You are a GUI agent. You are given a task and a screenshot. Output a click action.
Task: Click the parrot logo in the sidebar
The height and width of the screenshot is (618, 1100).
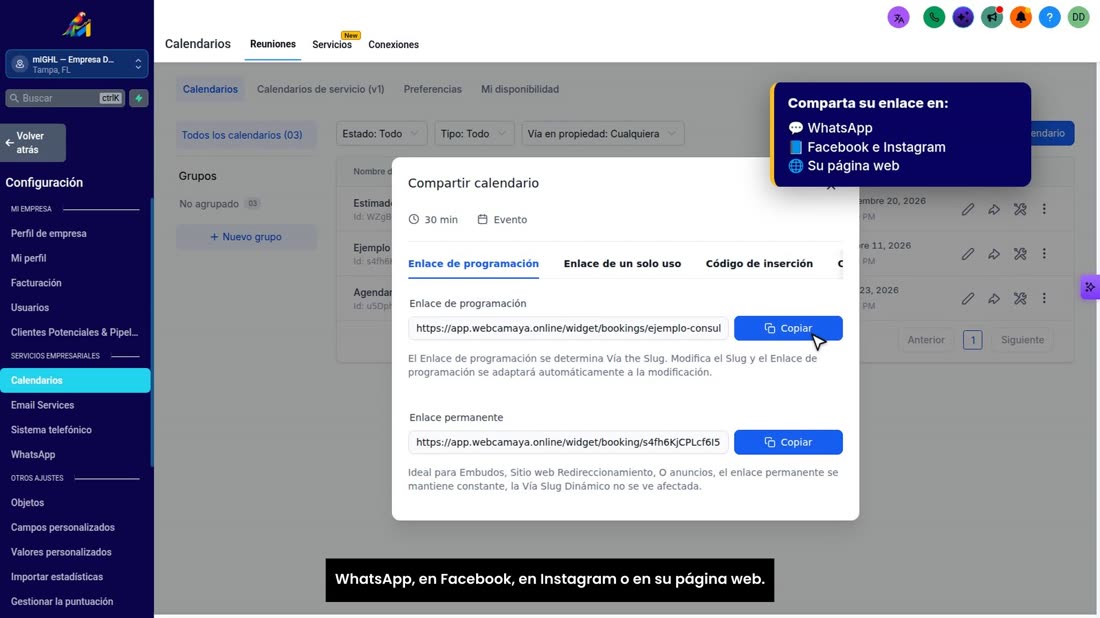tap(76, 25)
